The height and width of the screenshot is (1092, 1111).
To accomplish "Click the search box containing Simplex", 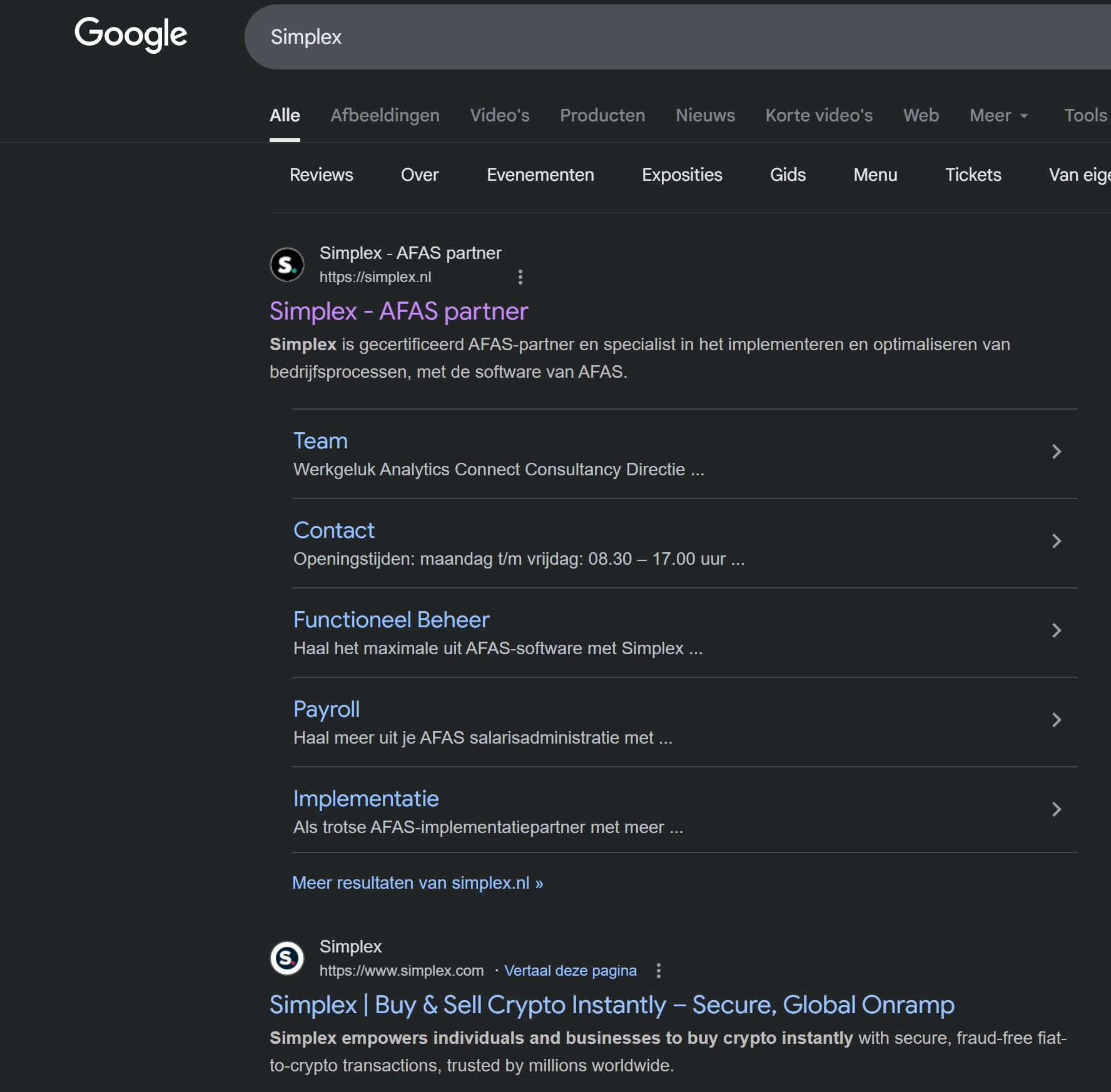I will tap(626, 37).
